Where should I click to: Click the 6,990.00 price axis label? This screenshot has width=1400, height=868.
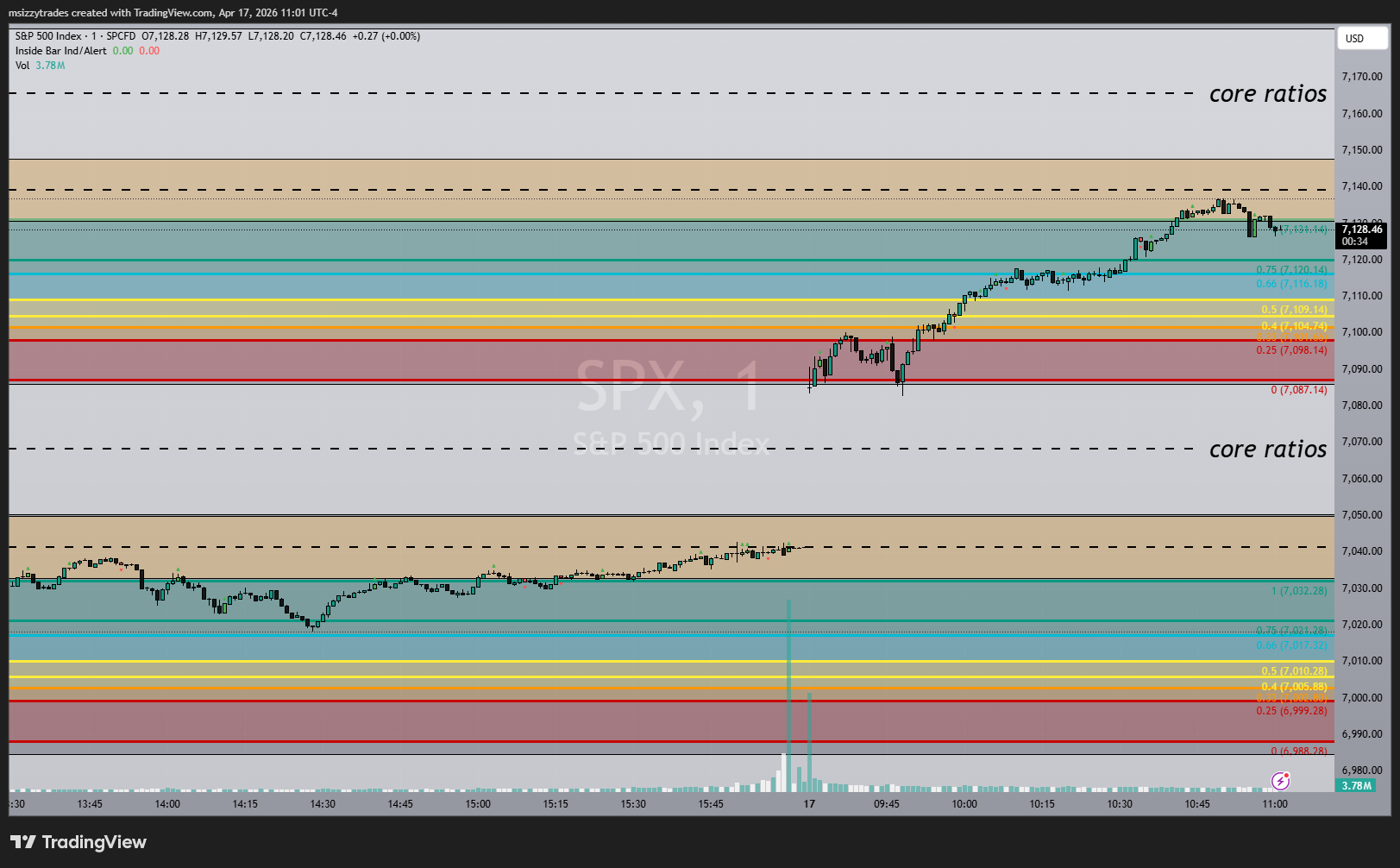1362,734
